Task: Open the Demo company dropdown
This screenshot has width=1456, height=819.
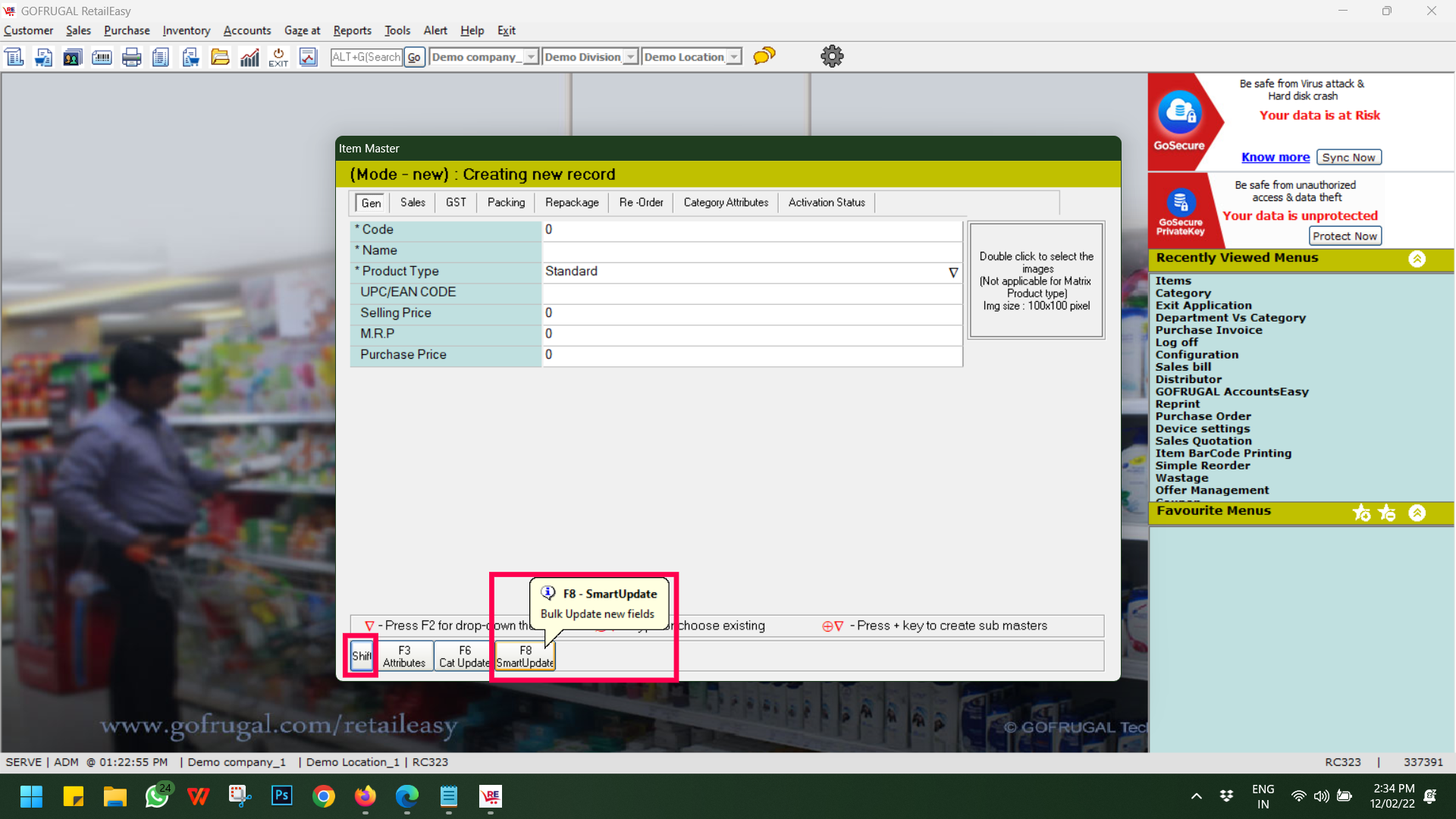Action: 531,57
